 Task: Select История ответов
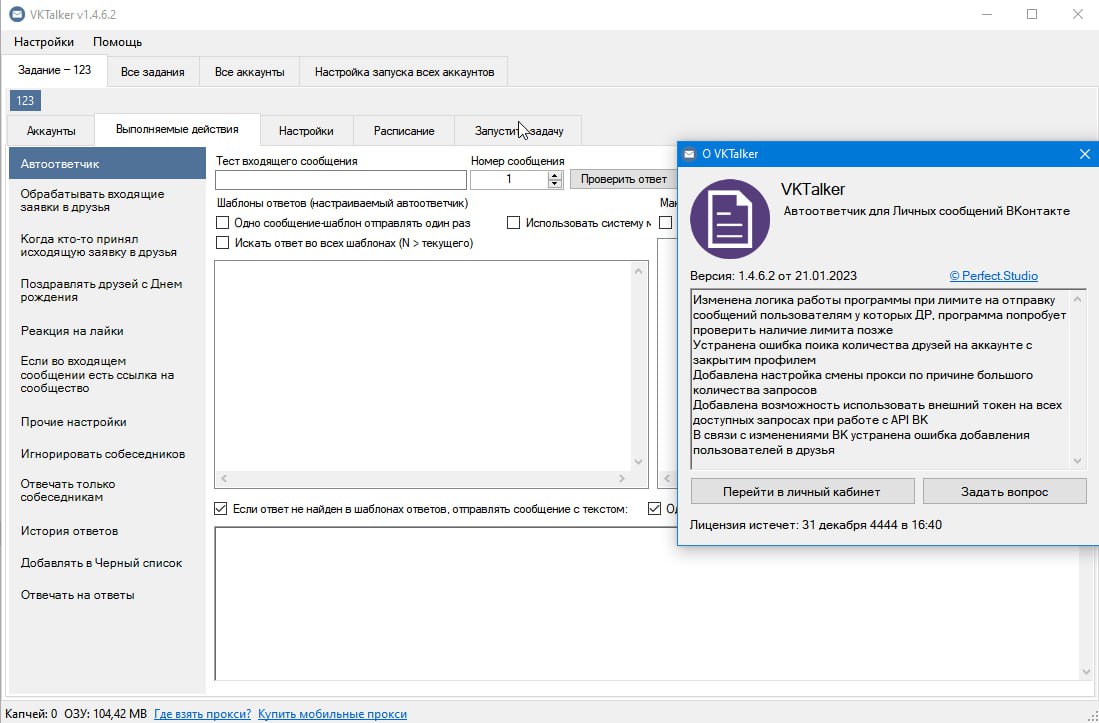click(107, 531)
